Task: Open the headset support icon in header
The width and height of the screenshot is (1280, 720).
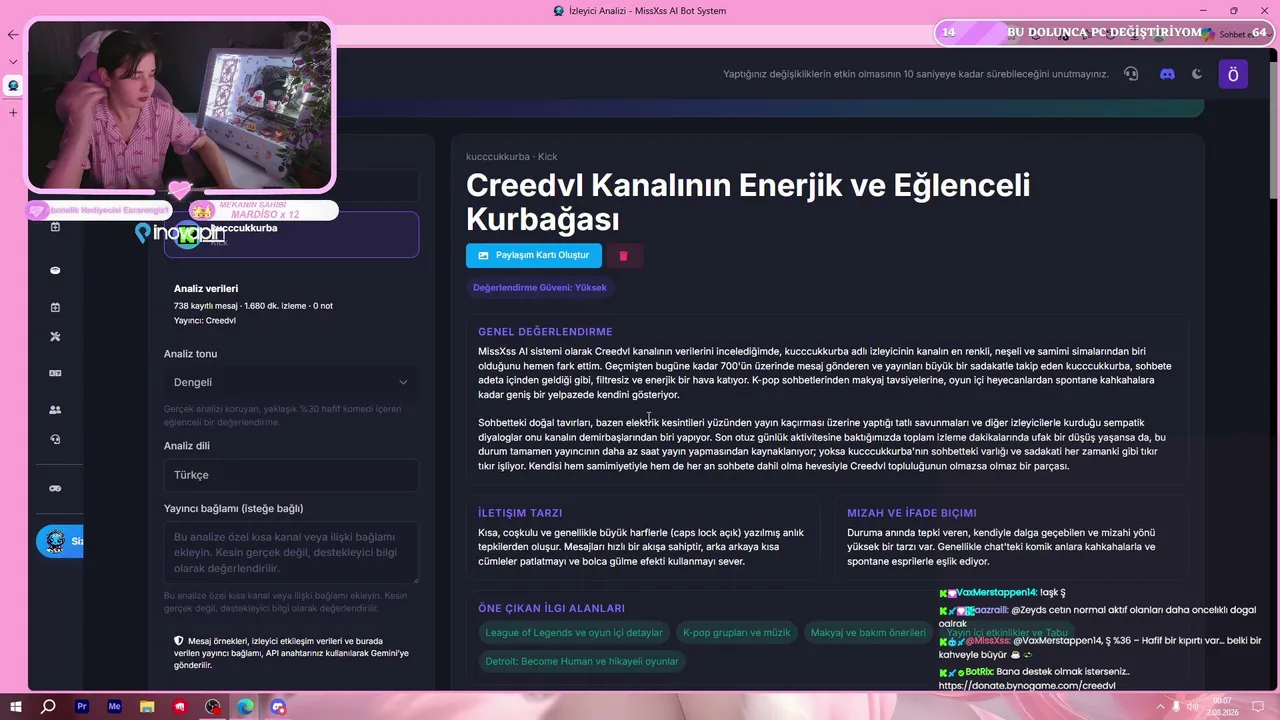Action: (x=1131, y=74)
